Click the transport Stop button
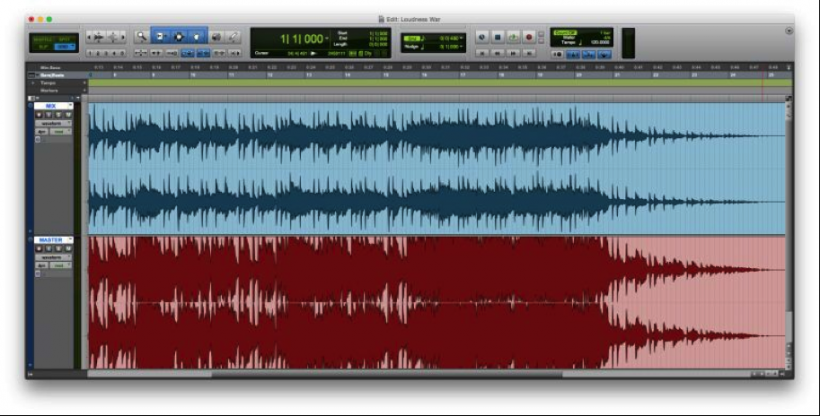 (497, 37)
